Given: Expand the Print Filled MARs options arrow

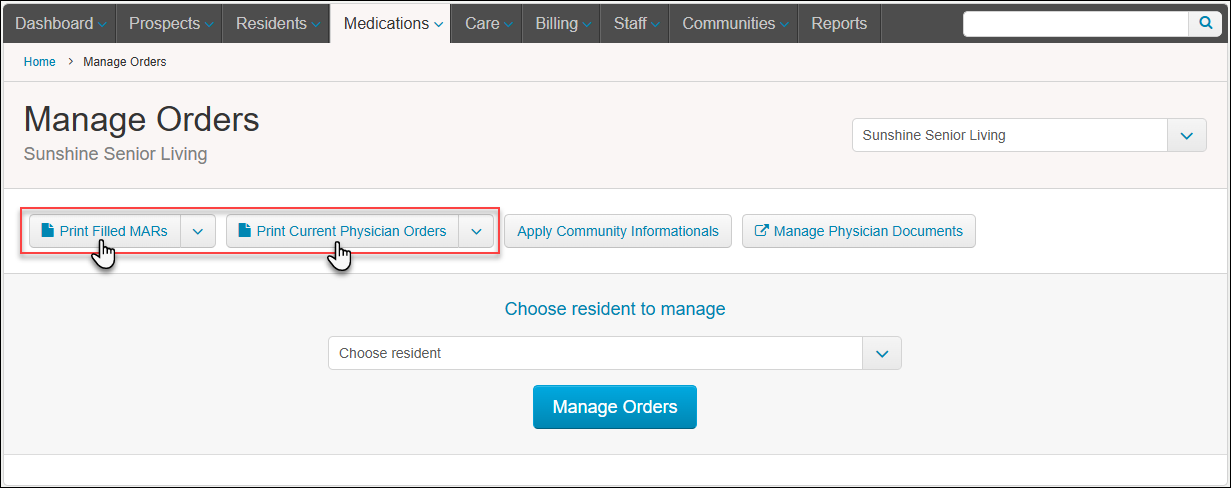Looking at the screenshot, I should point(197,231).
